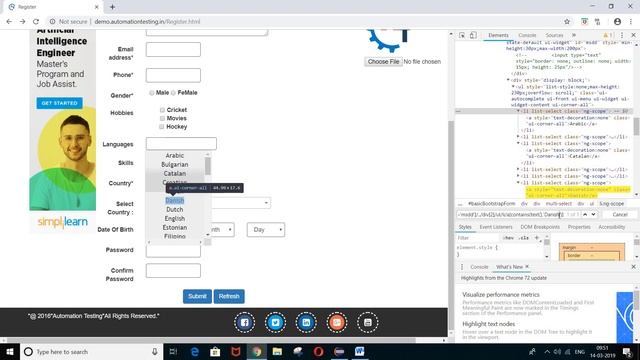The width and height of the screenshot is (640, 360).
Task: Select Arabic in the languages list
Action: tap(175, 156)
